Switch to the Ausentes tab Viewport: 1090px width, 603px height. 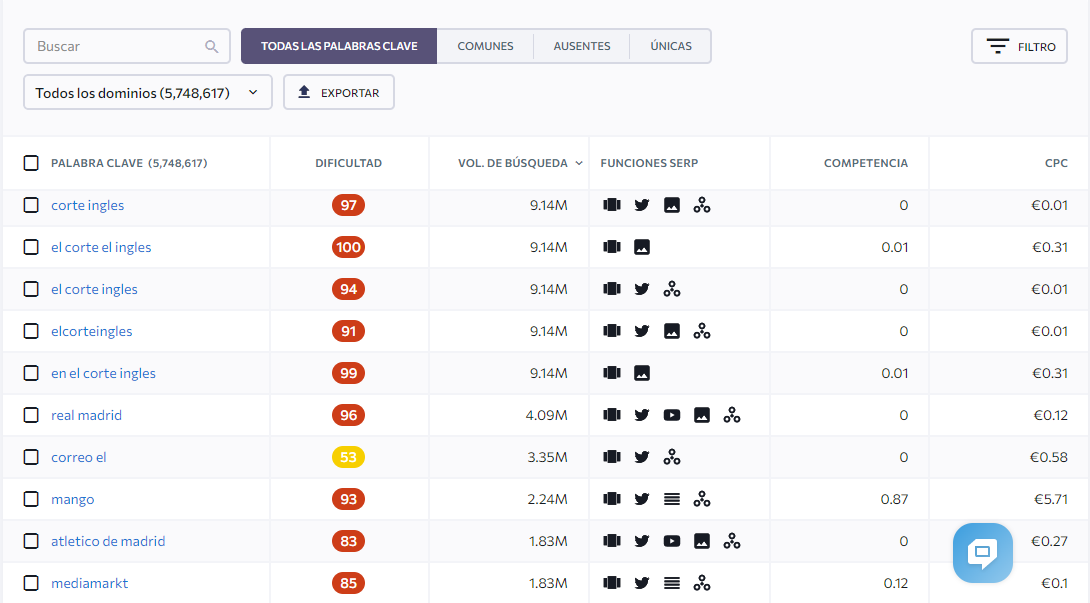(x=582, y=46)
